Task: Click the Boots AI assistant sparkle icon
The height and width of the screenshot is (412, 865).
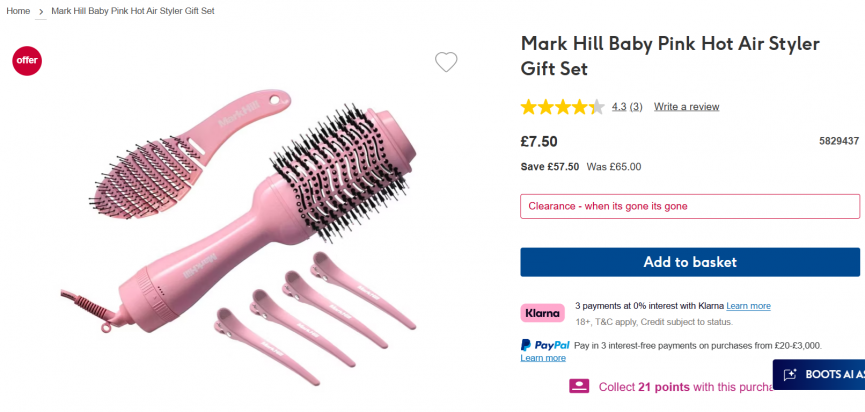Action: pyautogui.click(x=790, y=375)
